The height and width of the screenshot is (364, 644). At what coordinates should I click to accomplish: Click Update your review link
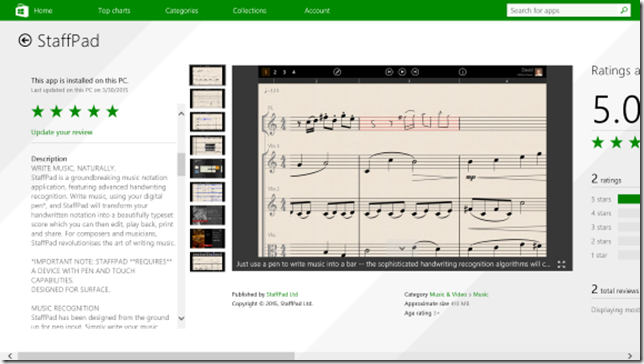[x=62, y=132]
